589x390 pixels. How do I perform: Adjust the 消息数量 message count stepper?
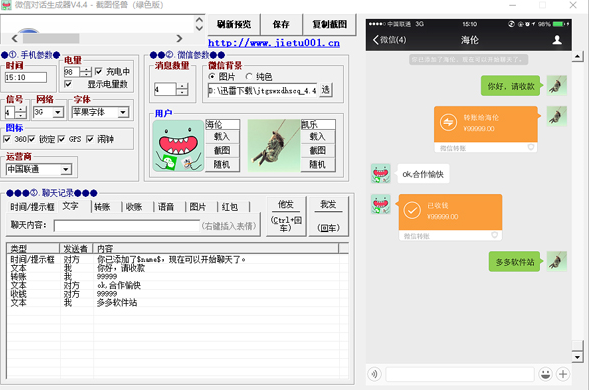pyautogui.click(x=182, y=89)
